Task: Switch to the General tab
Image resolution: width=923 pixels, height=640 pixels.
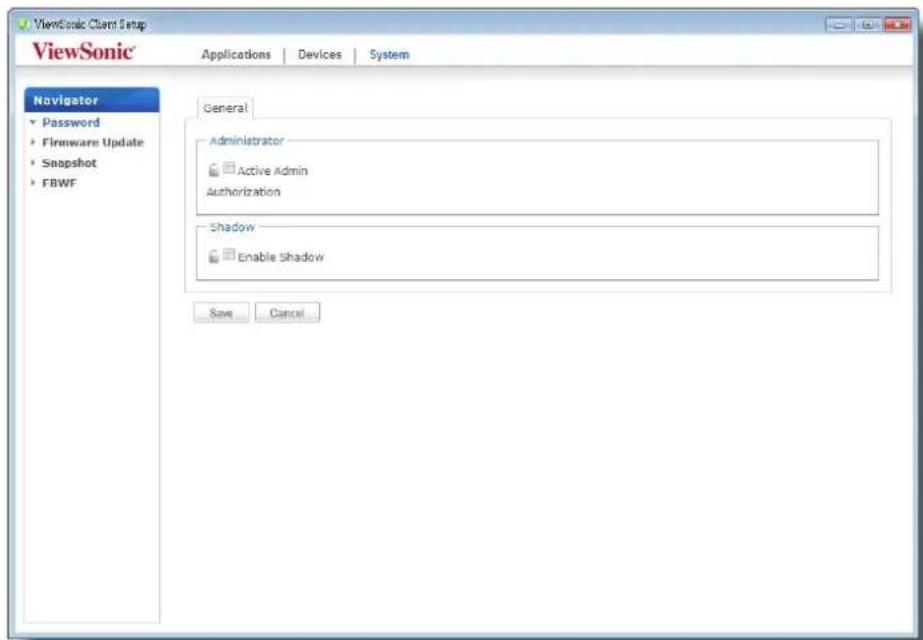Action: point(225,108)
